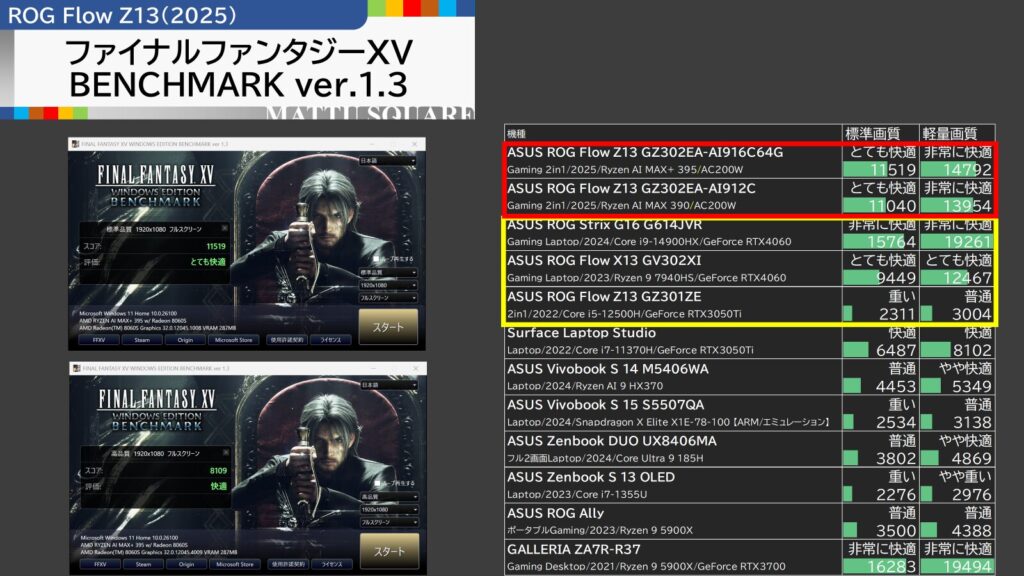Screen dimensions: 1024x576
Task: Click the 軽量画質 column header
Action: [950, 134]
